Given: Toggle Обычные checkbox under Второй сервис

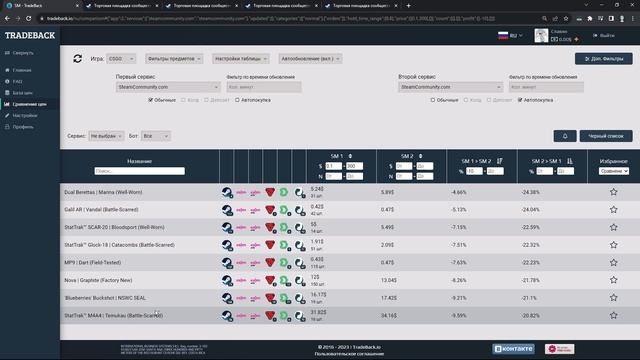Looking at the screenshot, I should coord(433,100).
